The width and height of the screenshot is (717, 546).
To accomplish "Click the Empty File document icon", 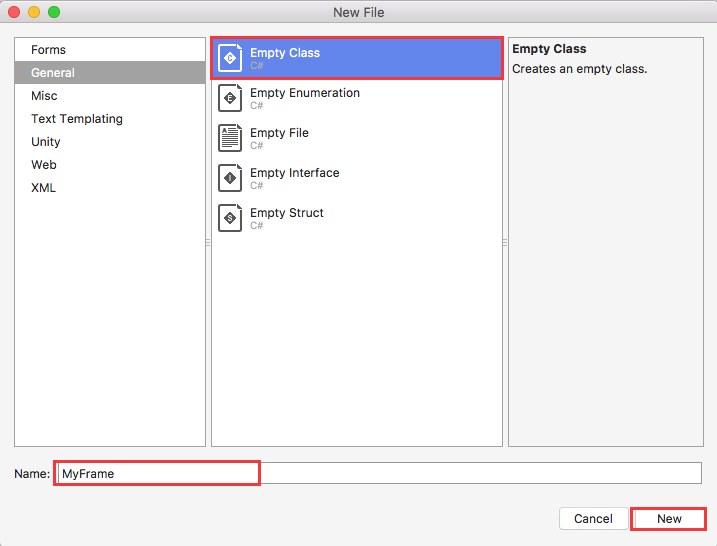I will (230, 138).
